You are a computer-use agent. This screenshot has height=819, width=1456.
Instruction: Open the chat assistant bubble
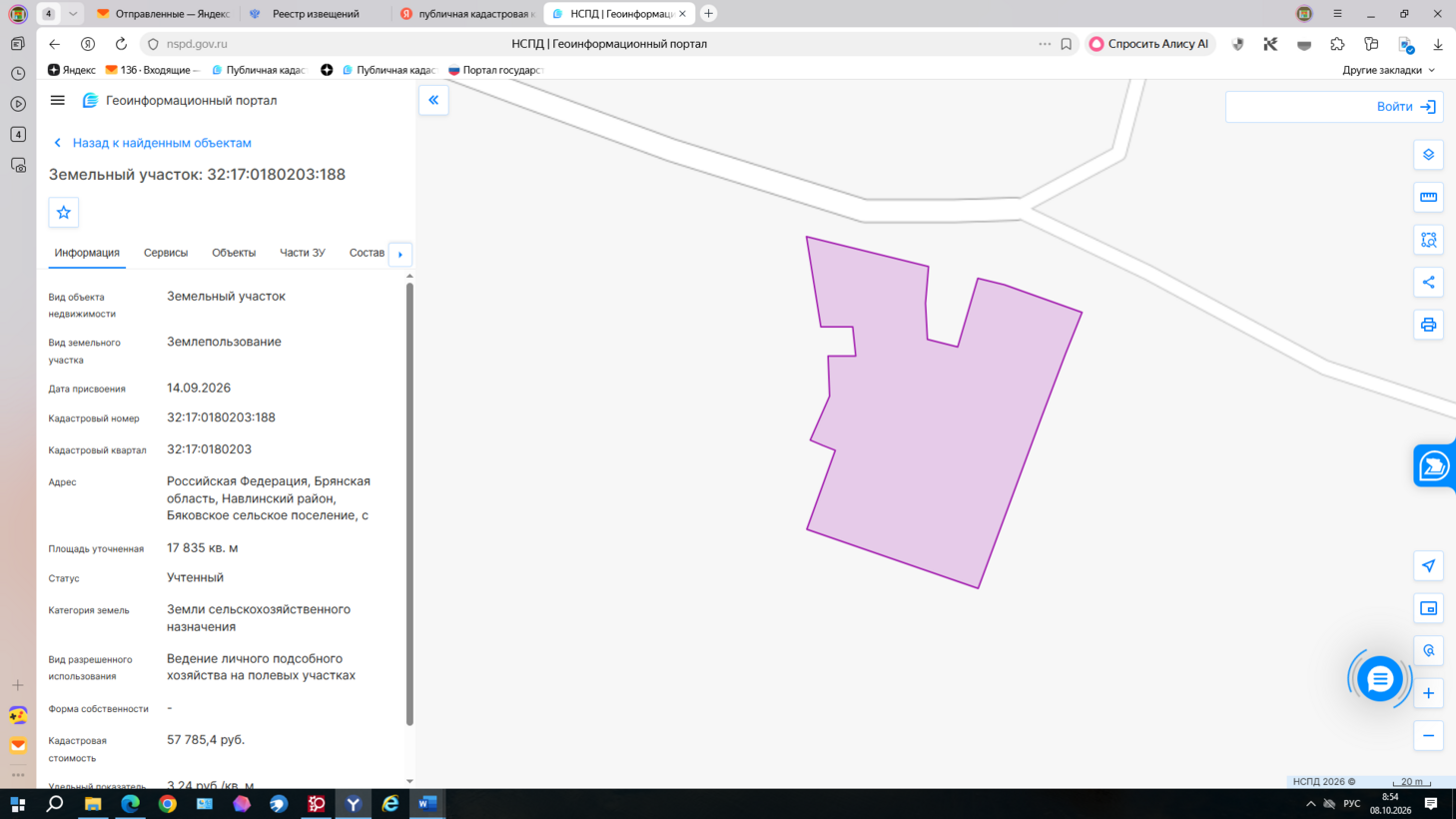coord(1379,679)
